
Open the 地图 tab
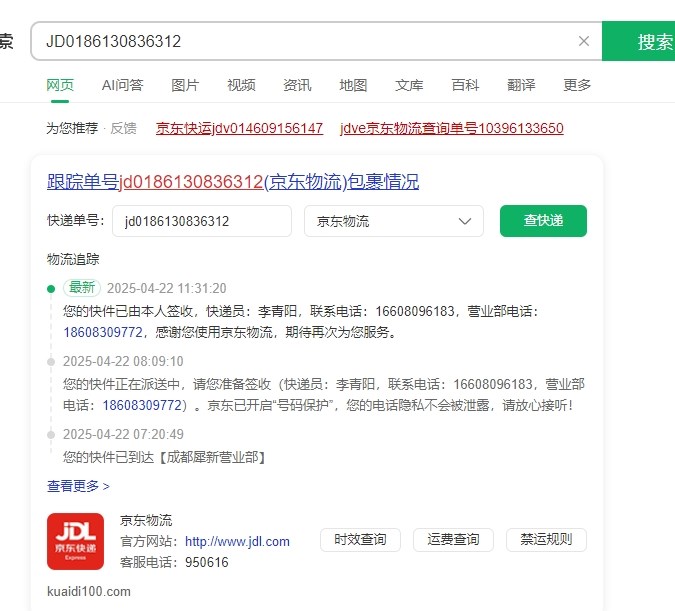(x=353, y=85)
